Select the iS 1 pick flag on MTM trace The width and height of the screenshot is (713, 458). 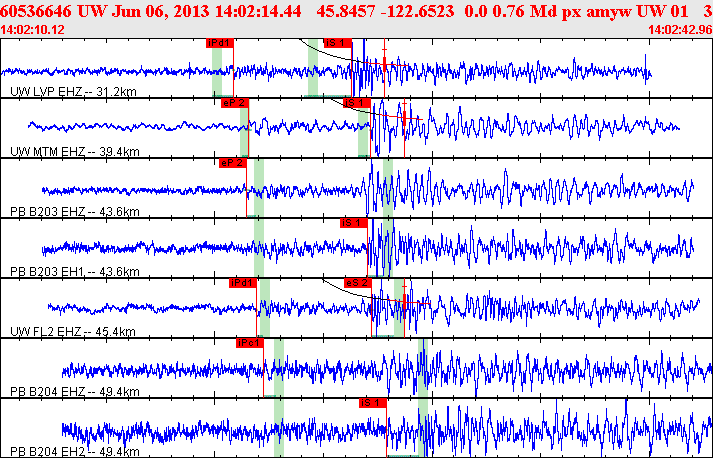point(357,103)
